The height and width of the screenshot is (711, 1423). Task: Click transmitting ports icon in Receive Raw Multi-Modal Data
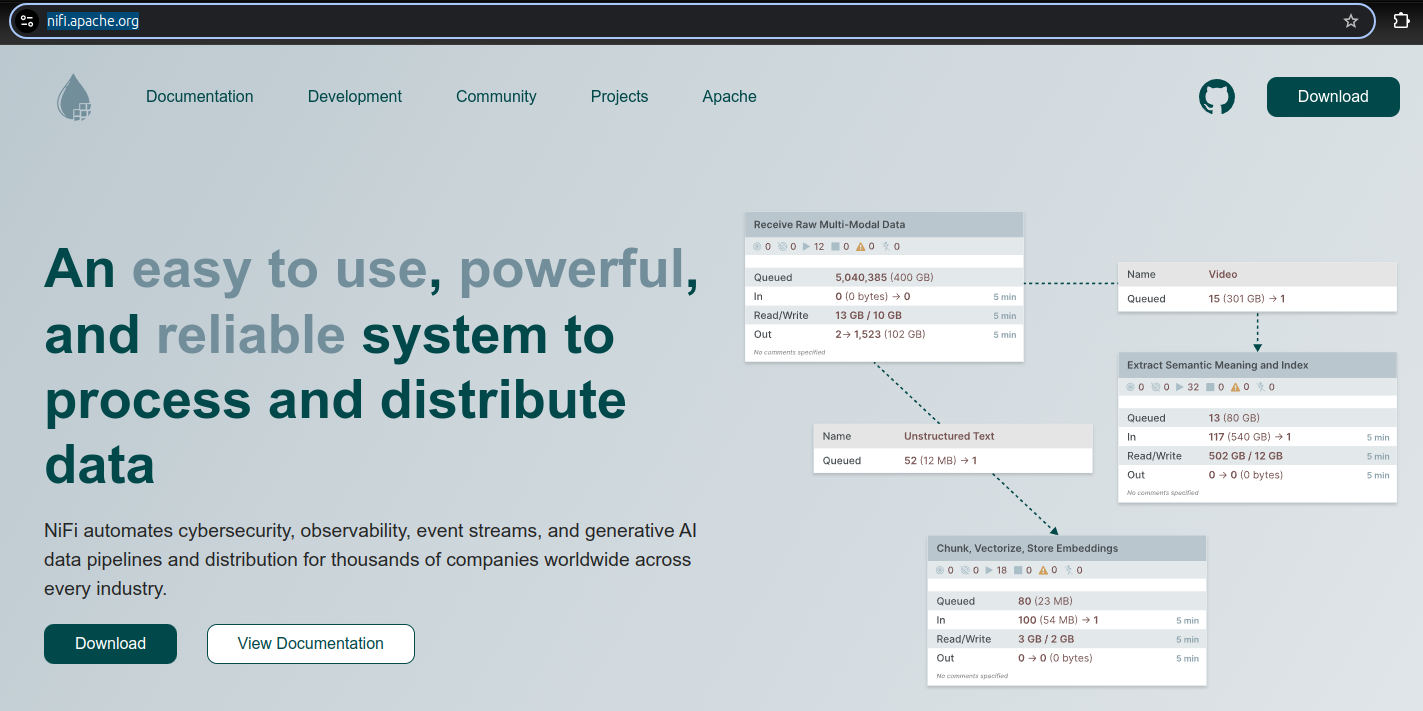click(x=757, y=247)
